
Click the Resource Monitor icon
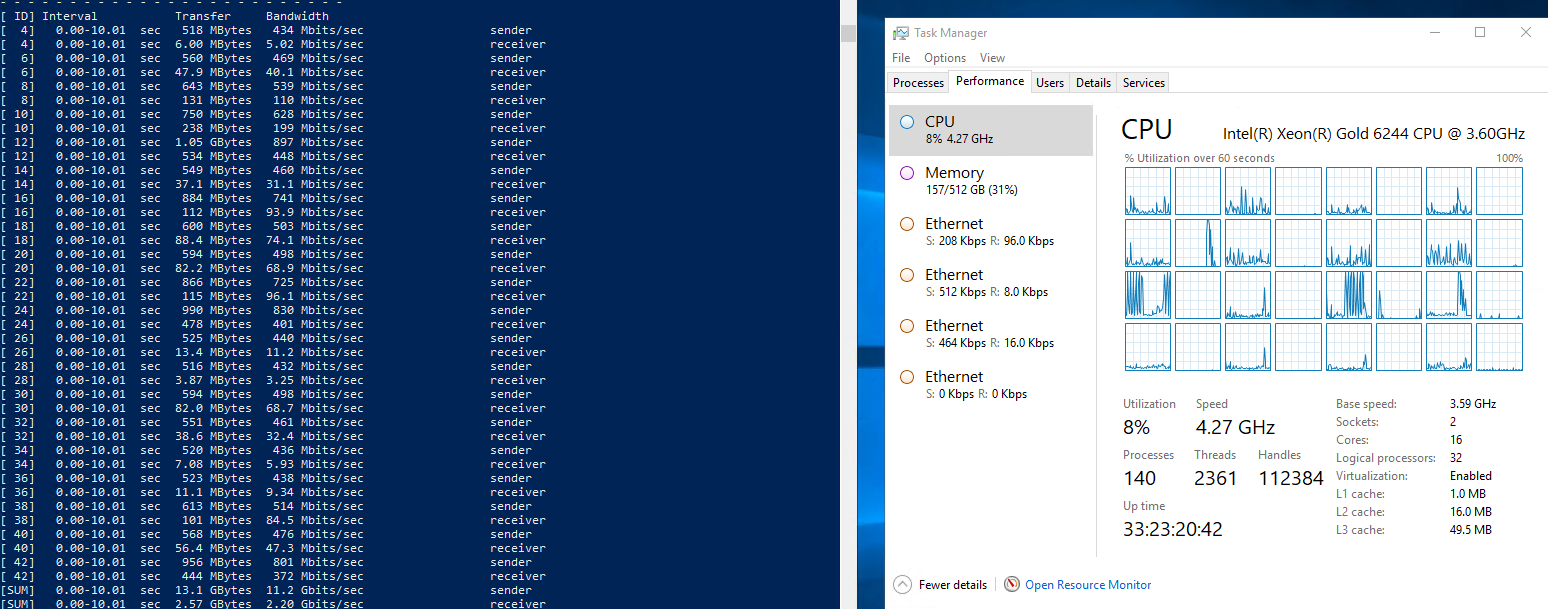click(x=1012, y=585)
